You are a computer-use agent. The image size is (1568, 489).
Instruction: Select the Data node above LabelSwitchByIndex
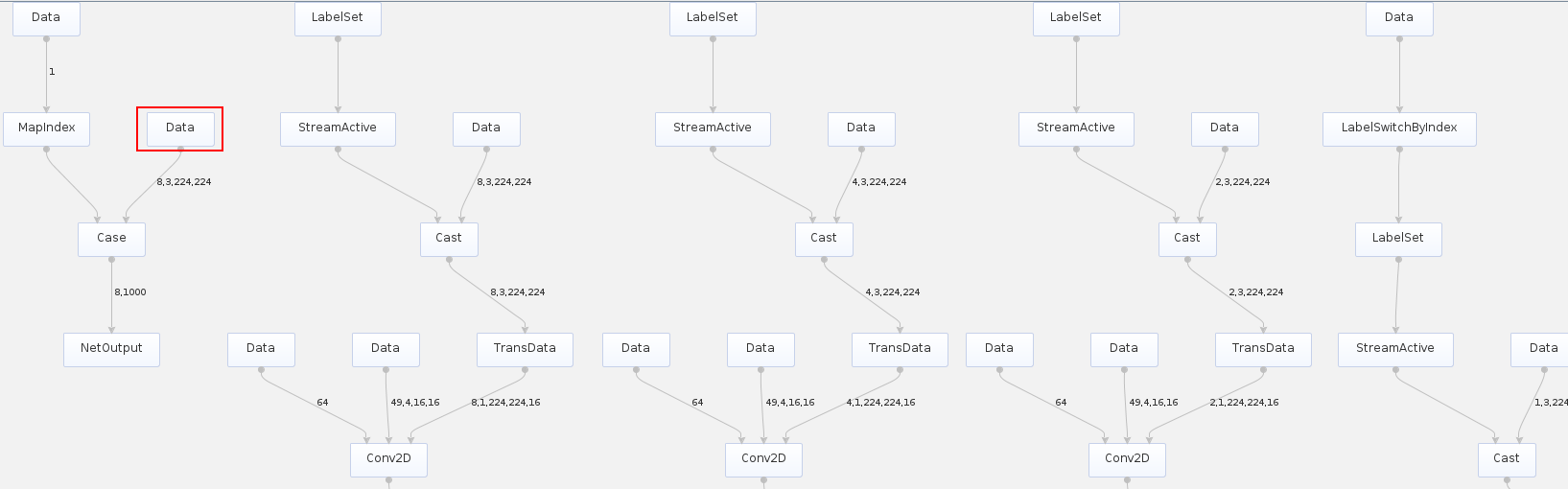click(x=1399, y=18)
